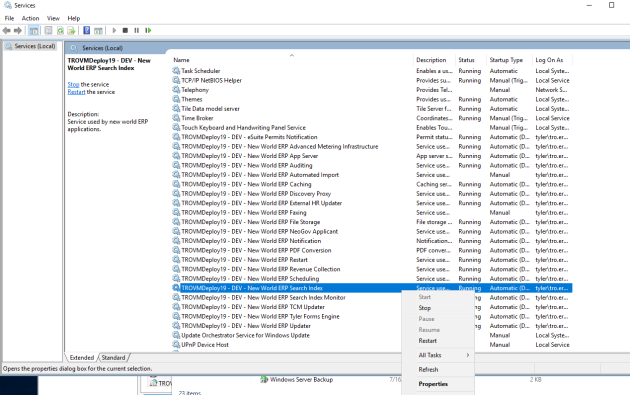Select the Tile Data model server service
Screen dimensions: 630x395
coord(372,108)
